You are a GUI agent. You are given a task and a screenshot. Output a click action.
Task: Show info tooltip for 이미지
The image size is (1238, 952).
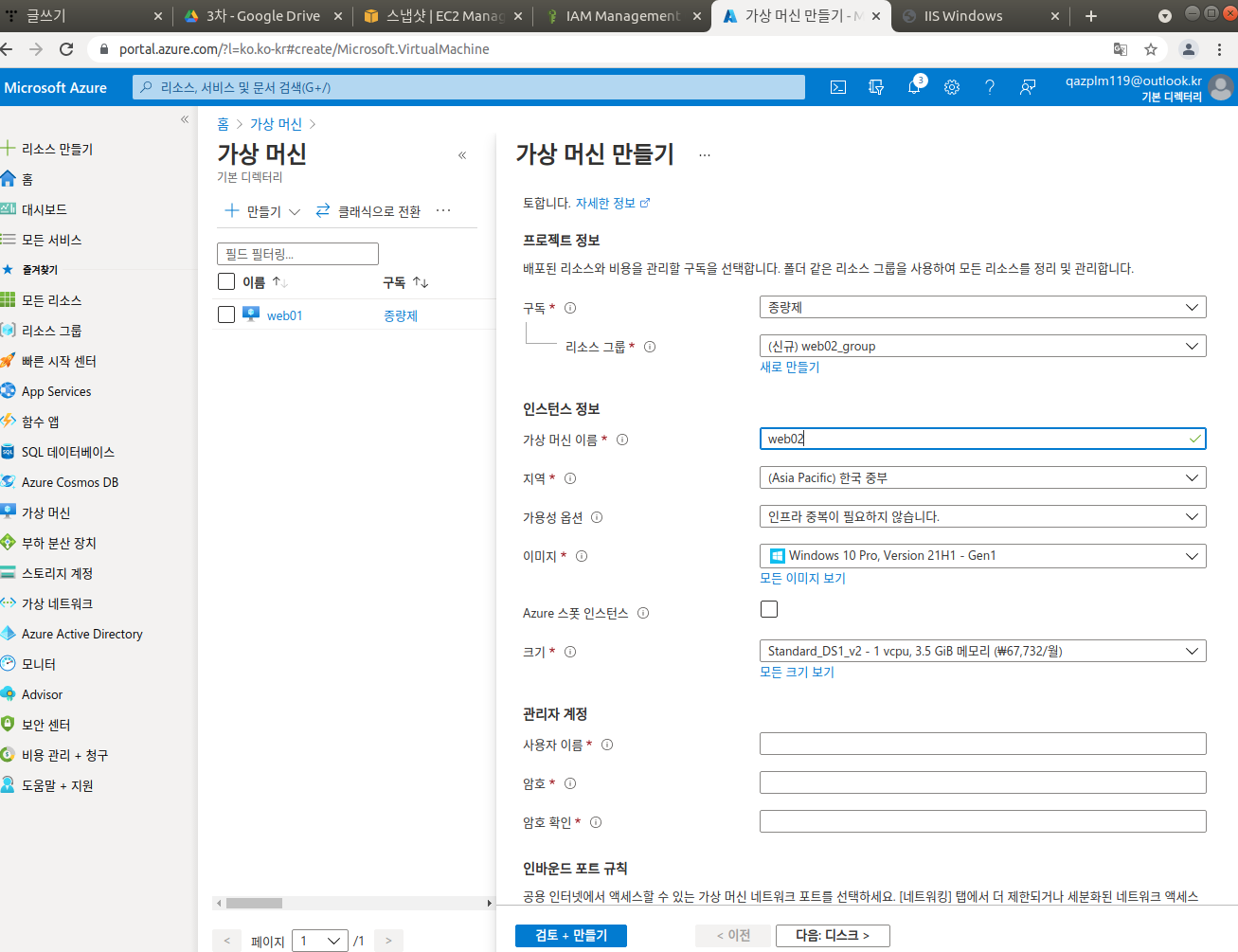click(582, 556)
